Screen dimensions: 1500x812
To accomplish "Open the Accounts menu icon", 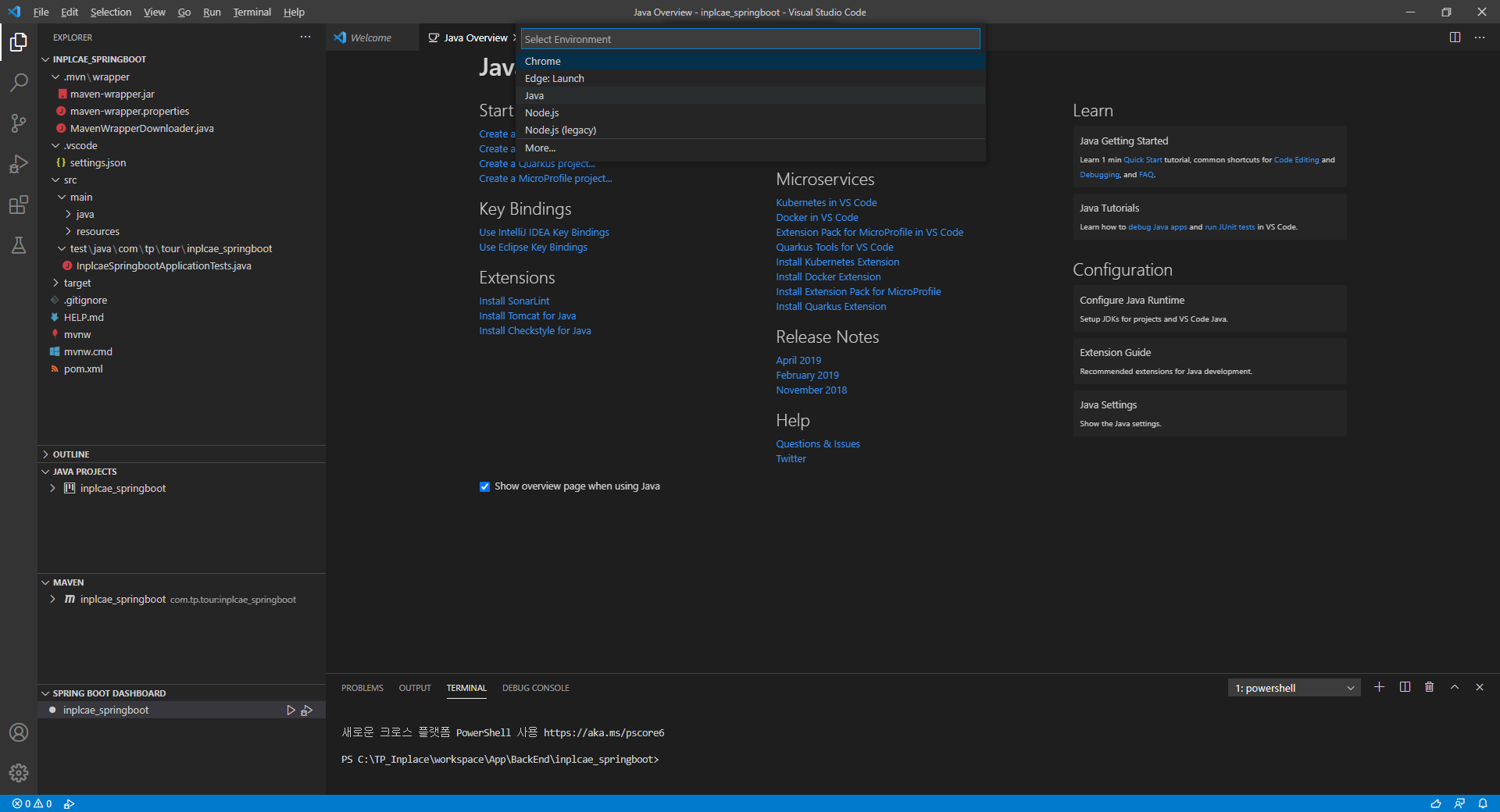I will [19, 732].
